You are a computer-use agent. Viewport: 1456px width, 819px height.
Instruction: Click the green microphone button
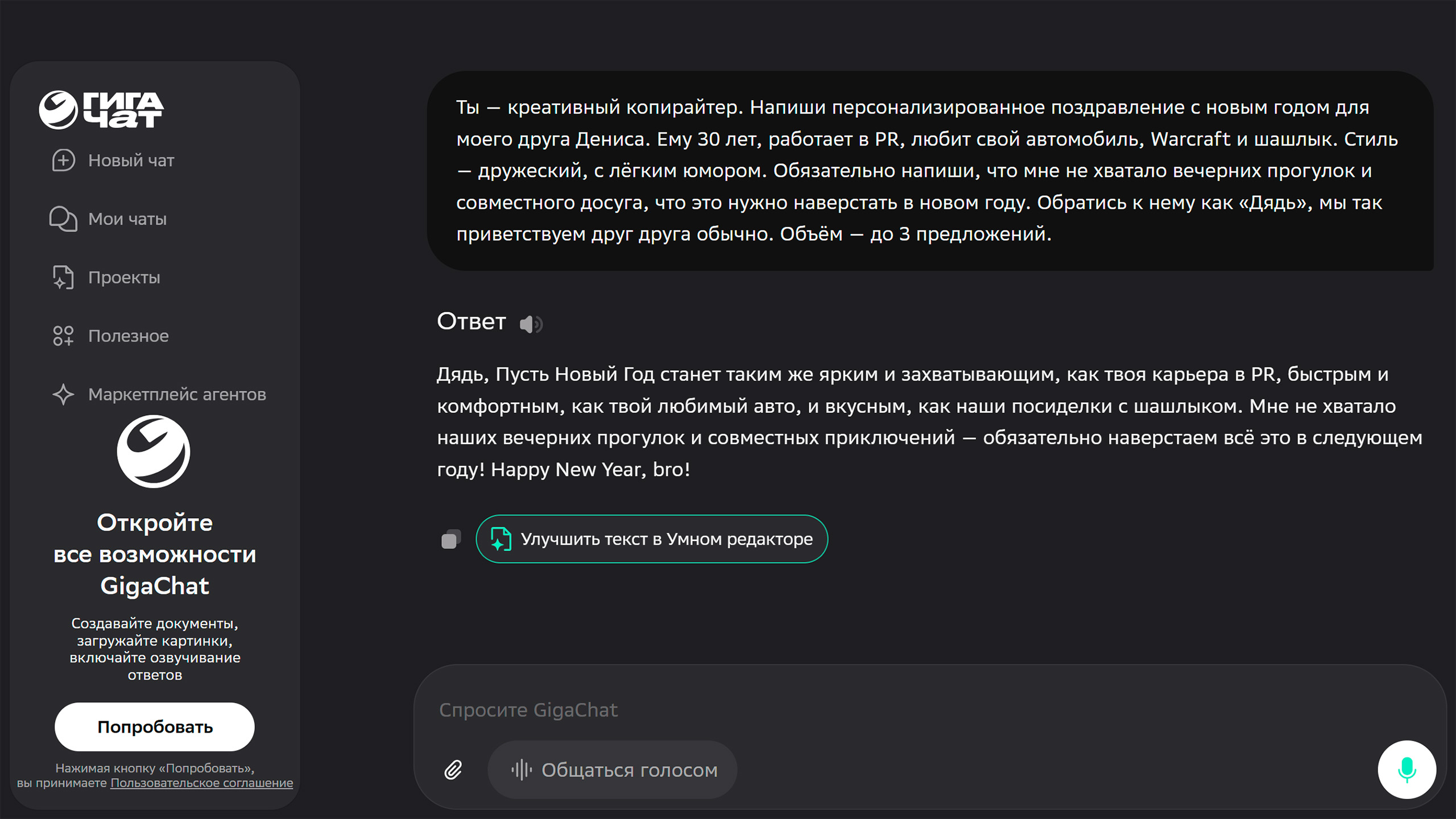tap(1407, 770)
